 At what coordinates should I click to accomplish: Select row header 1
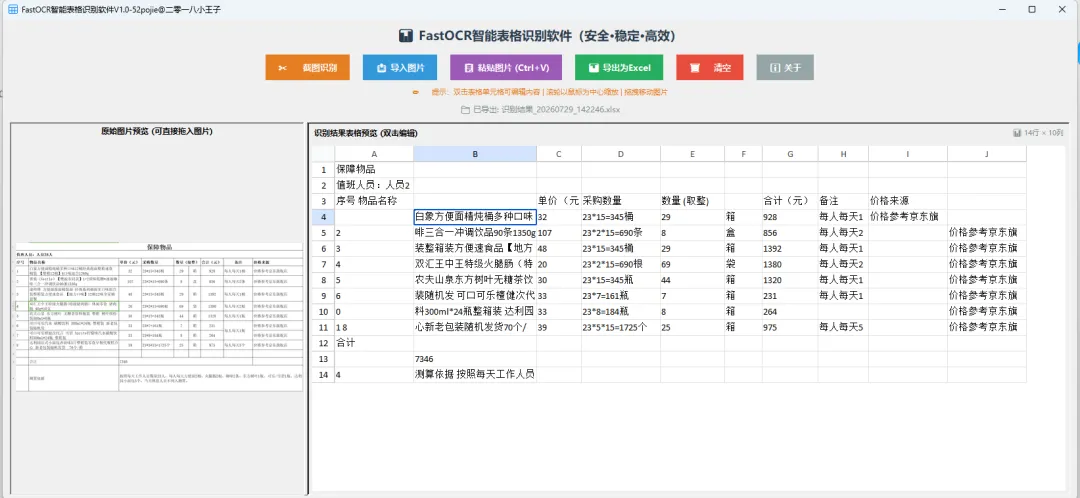tap(322, 169)
